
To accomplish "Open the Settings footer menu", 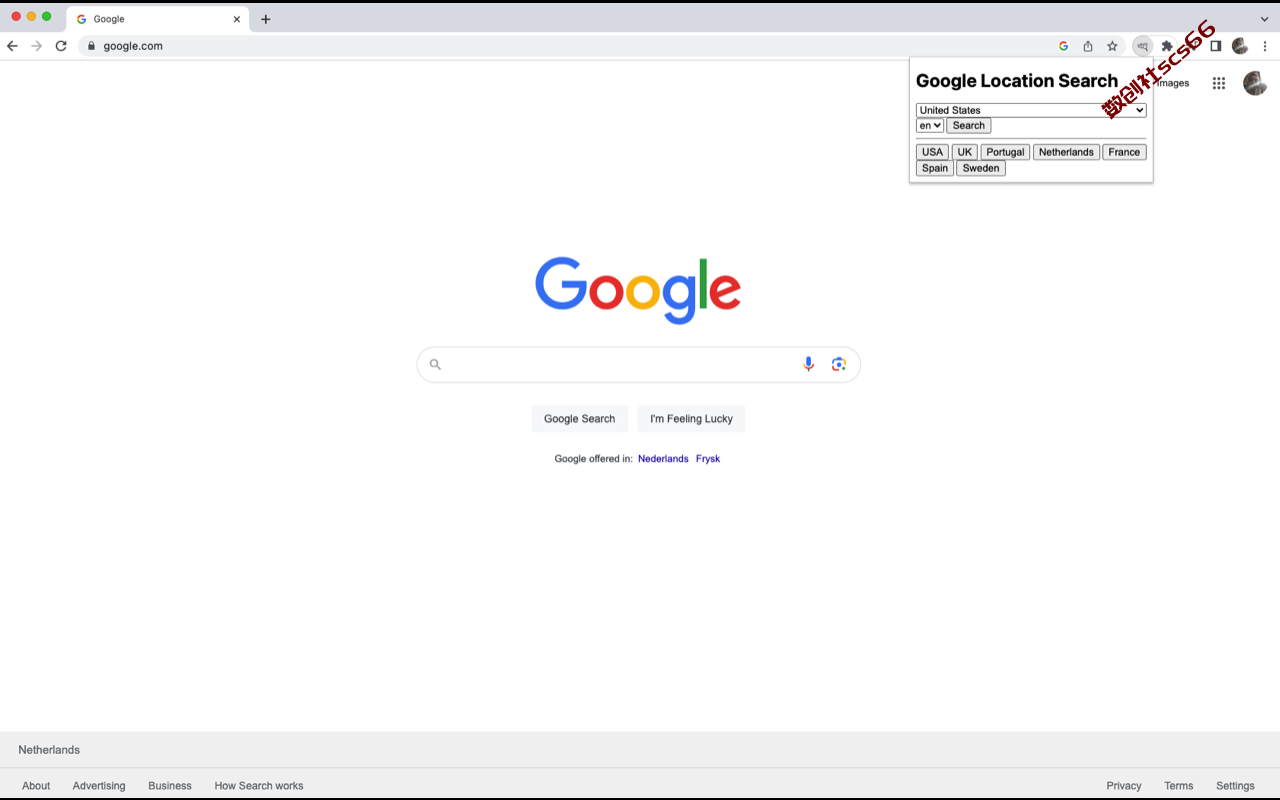I will tap(1235, 786).
